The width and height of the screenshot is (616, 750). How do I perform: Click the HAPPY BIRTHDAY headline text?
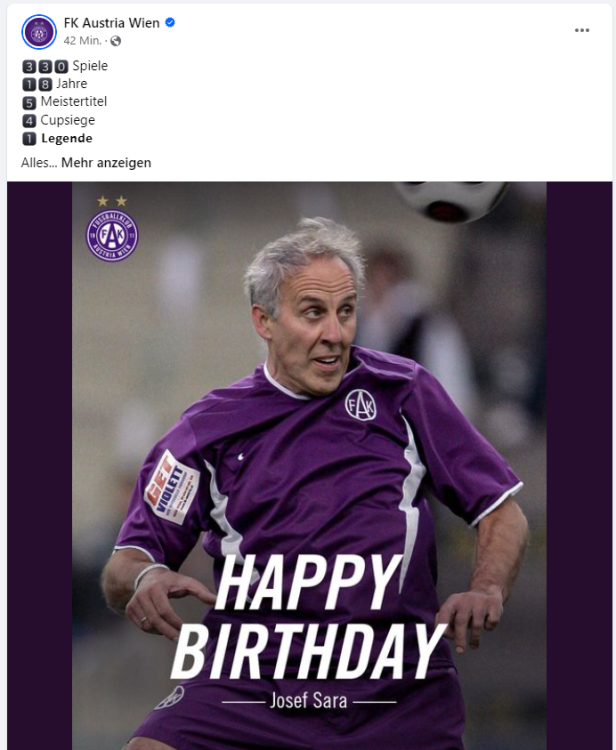pyautogui.click(x=308, y=617)
